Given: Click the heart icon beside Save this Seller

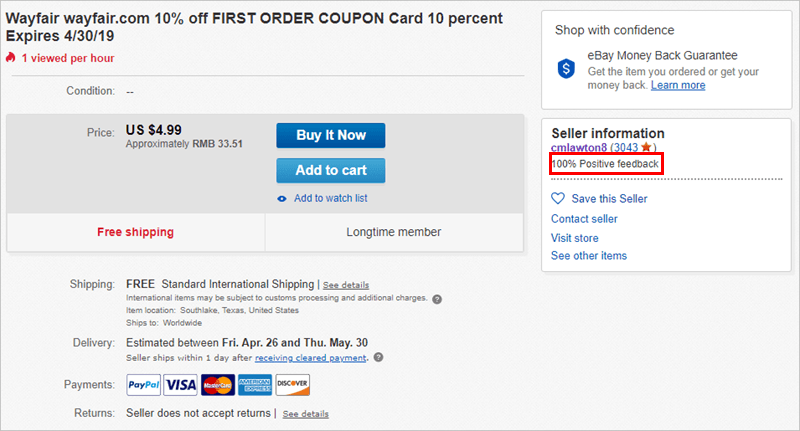Looking at the screenshot, I should 558,198.
